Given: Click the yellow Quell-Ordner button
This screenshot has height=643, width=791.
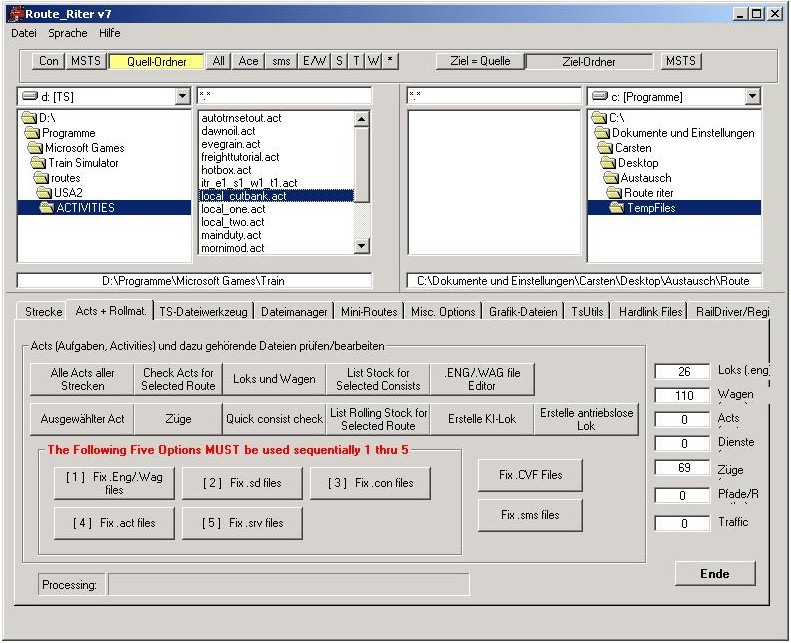Looking at the screenshot, I should (156, 62).
